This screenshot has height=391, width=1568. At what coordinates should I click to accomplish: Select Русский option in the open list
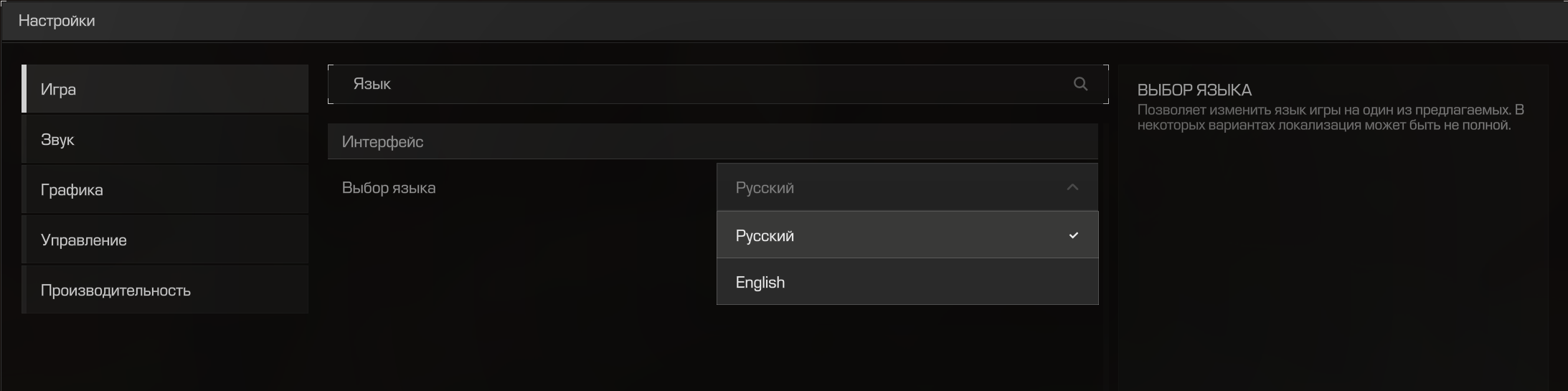pyautogui.click(x=907, y=235)
